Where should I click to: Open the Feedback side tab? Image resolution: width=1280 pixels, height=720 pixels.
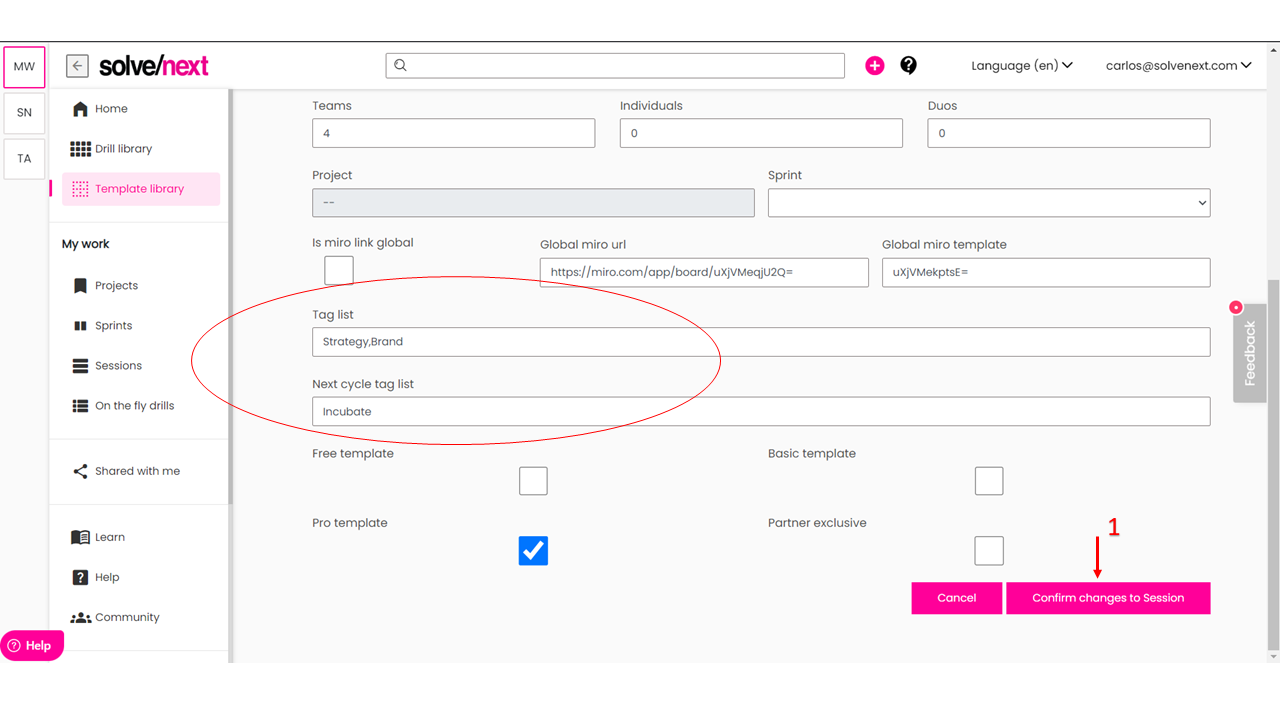(x=1250, y=353)
